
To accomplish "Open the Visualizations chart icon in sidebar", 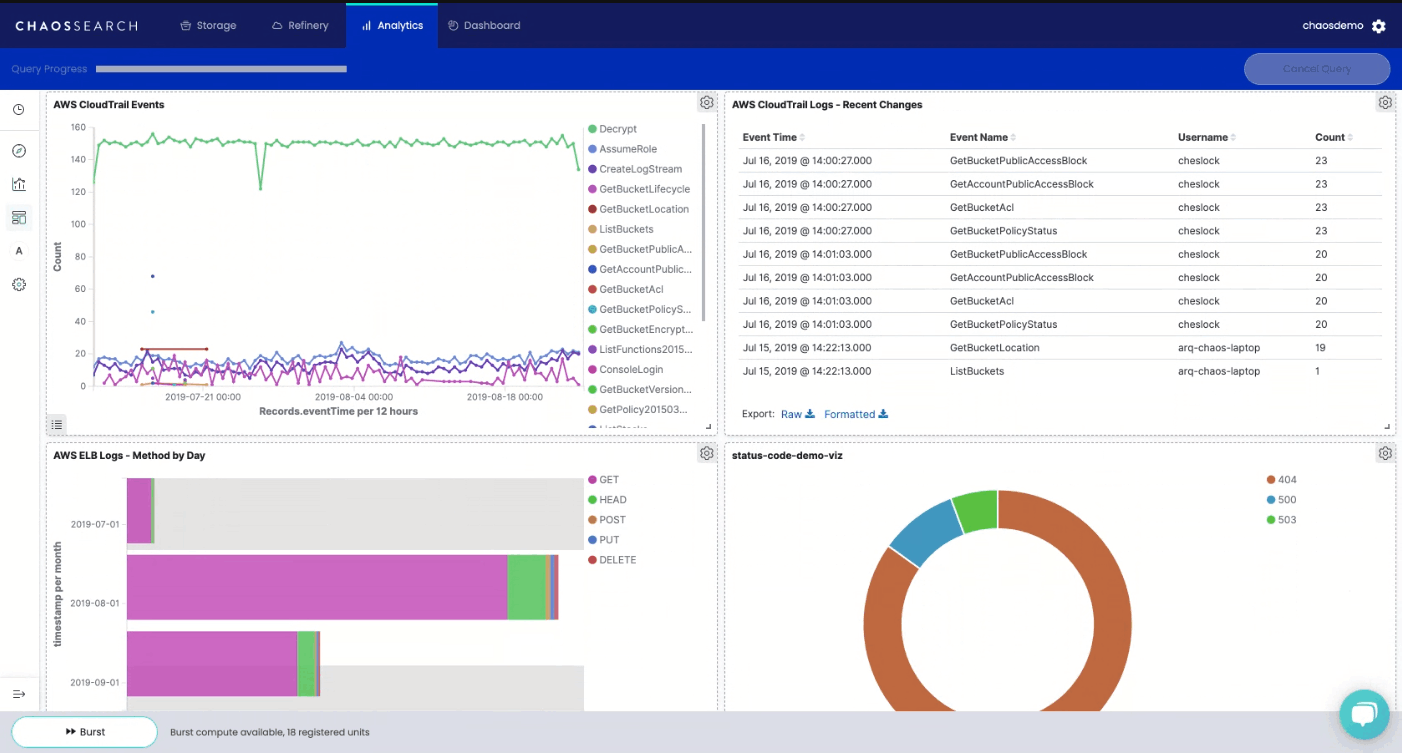I will pyautogui.click(x=19, y=184).
